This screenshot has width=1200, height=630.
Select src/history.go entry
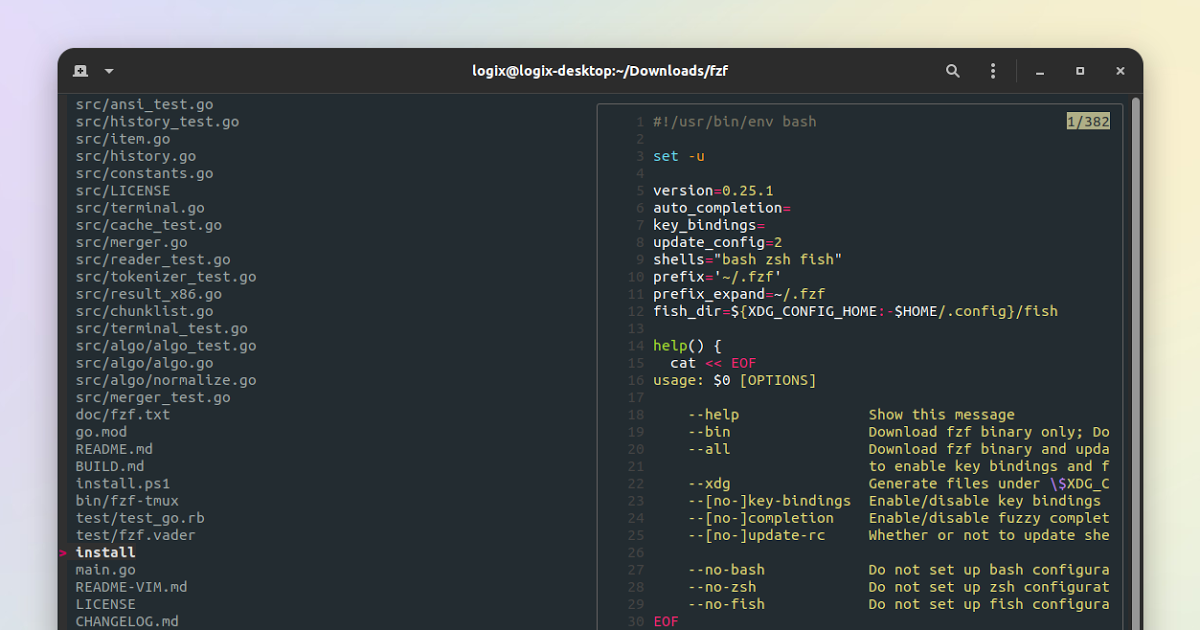[x=136, y=156]
